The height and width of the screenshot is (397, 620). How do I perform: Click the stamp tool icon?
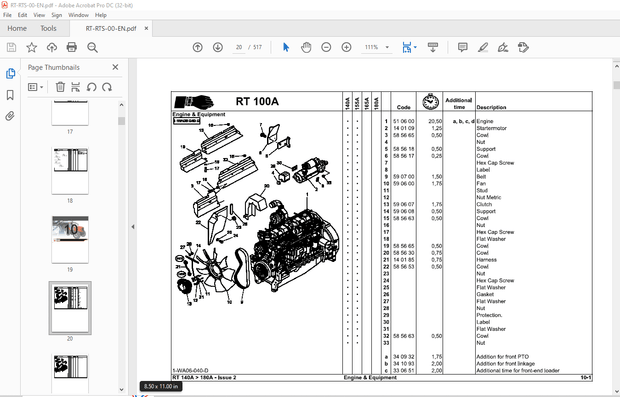[x=523, y=47]
